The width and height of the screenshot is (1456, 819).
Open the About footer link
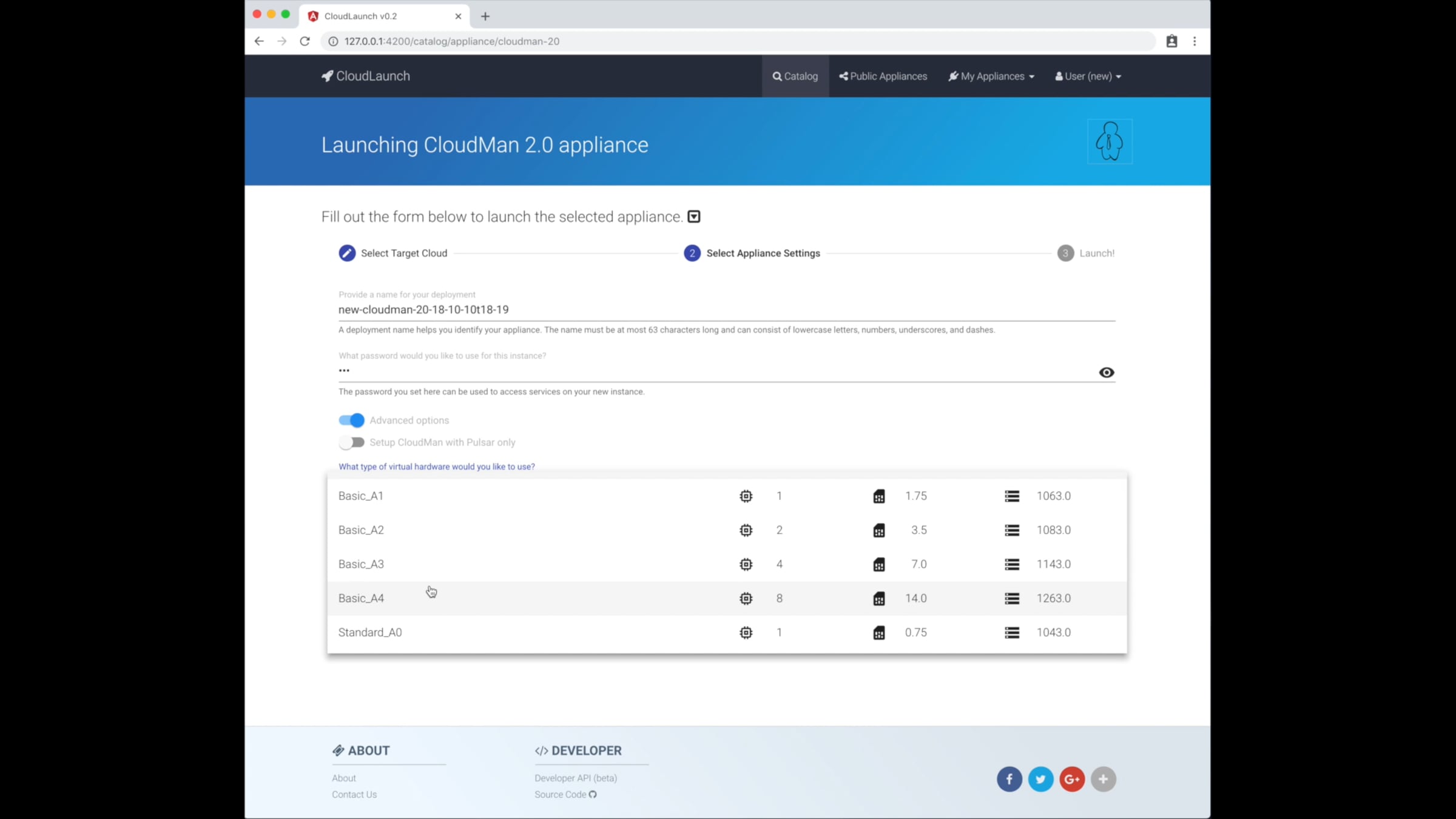pyautogui.click(x=344, y=778)
